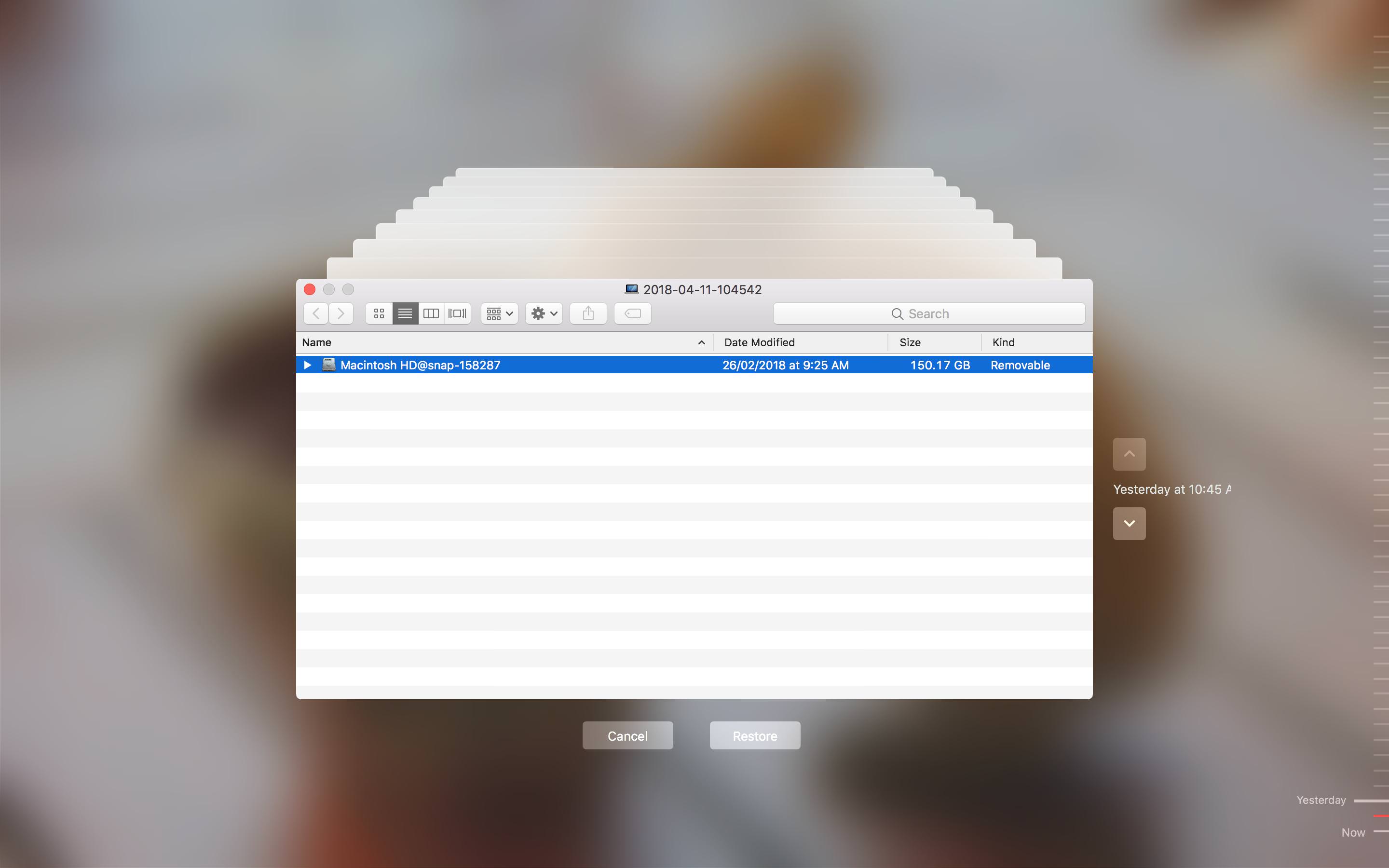Image resolution: width=1389 pixels, height=868 pixels.
Task: Switch to column view in toolbar
Action: [x=431, y=313]
